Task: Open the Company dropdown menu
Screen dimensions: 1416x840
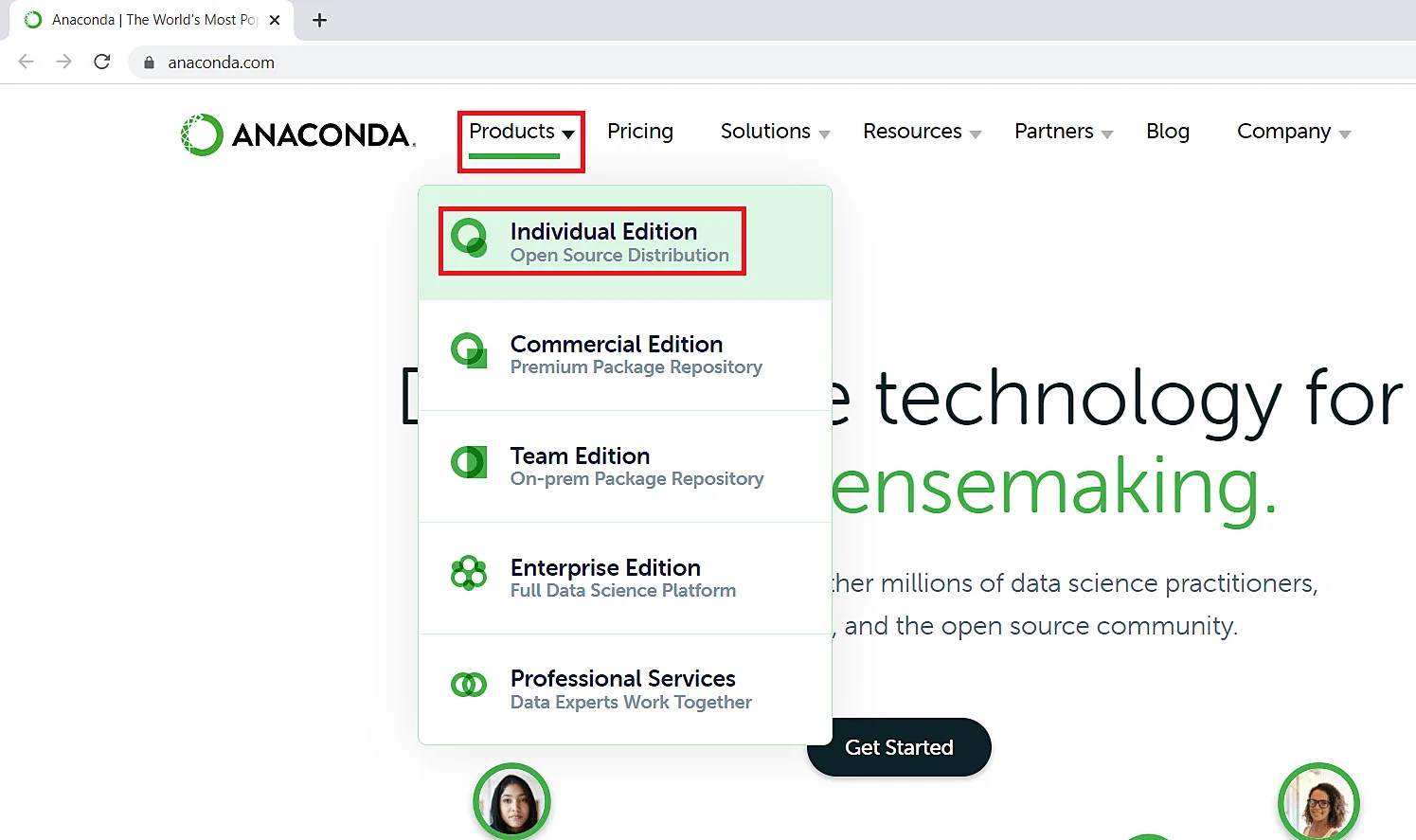Action: [x=1293, y=132]
